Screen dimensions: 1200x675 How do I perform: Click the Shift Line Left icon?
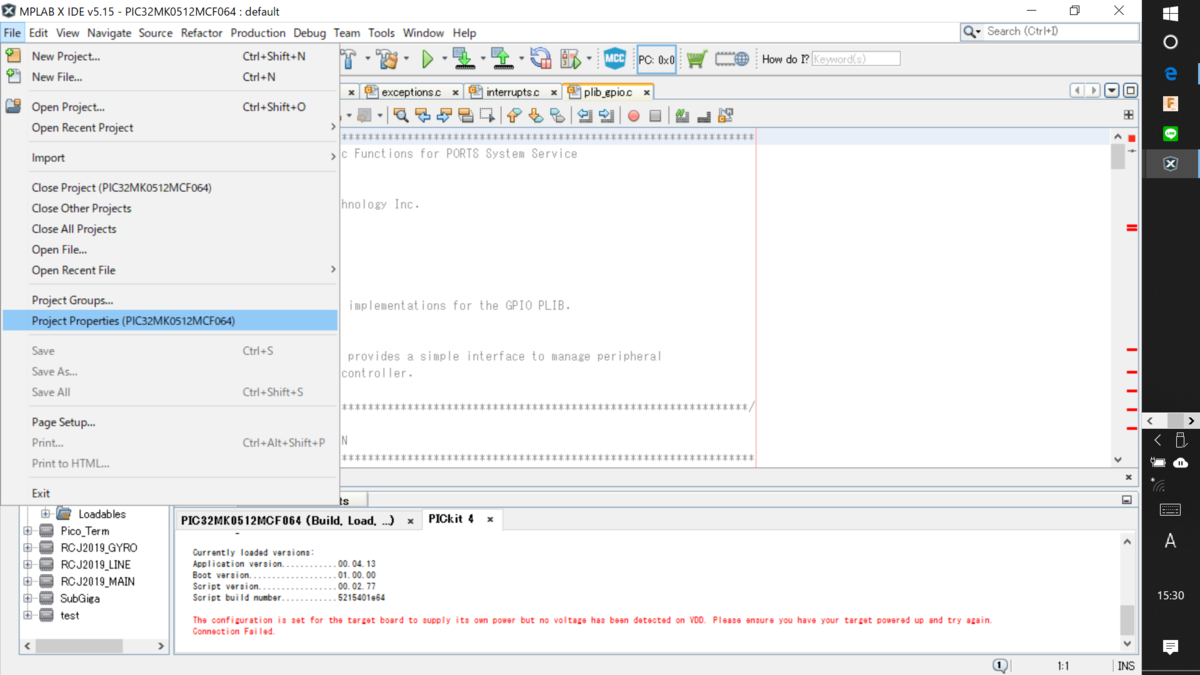585,116
